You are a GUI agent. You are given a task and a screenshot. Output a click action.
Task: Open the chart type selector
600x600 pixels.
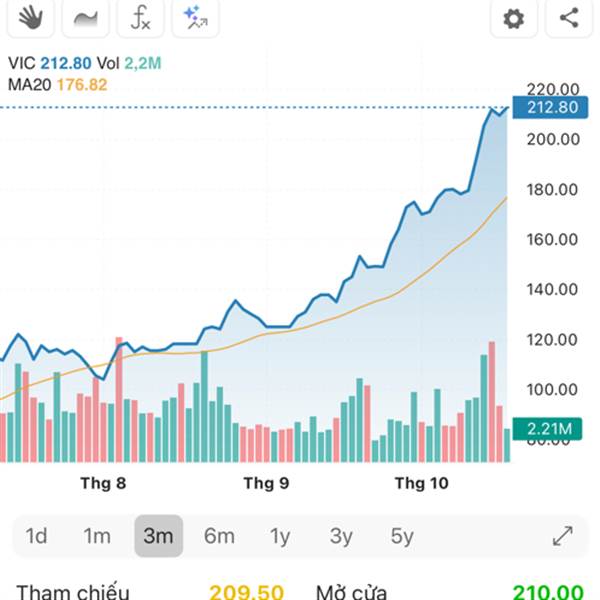tap(86, 17)
